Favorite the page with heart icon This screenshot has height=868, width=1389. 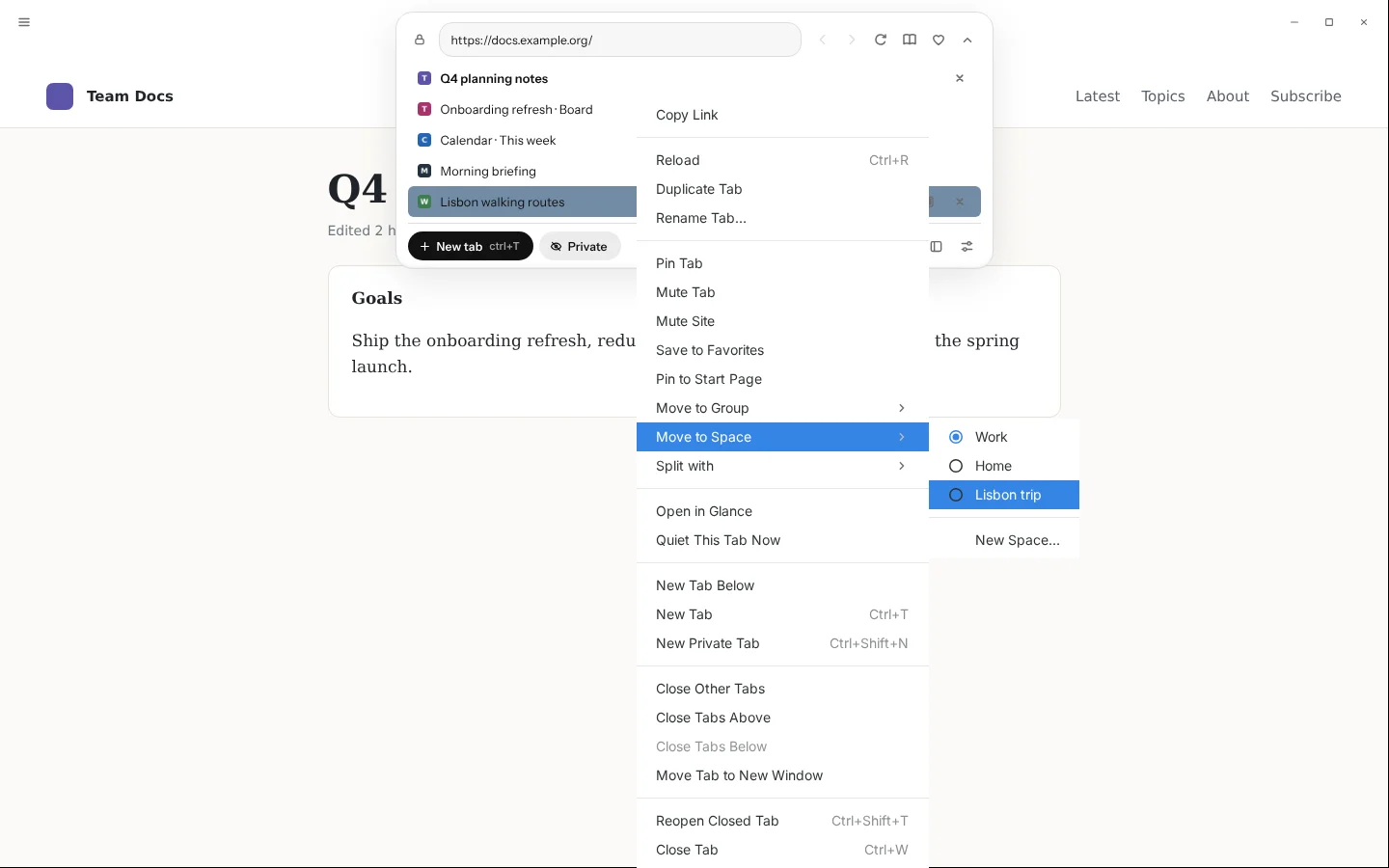pos(939,40)
